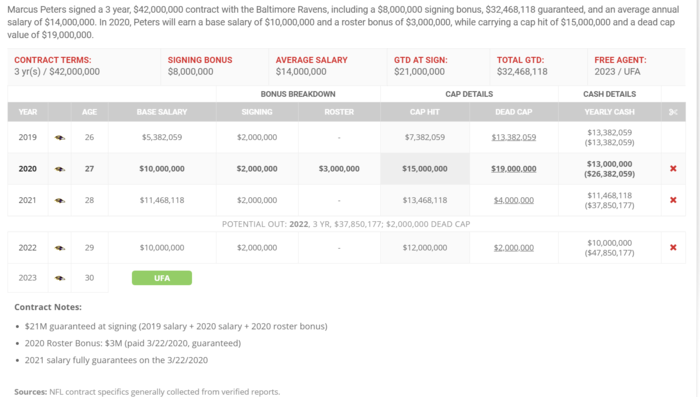Screen dimensions: 700x397
Task: Select the CAP HIT column header
Action: [x=425, y=112]
